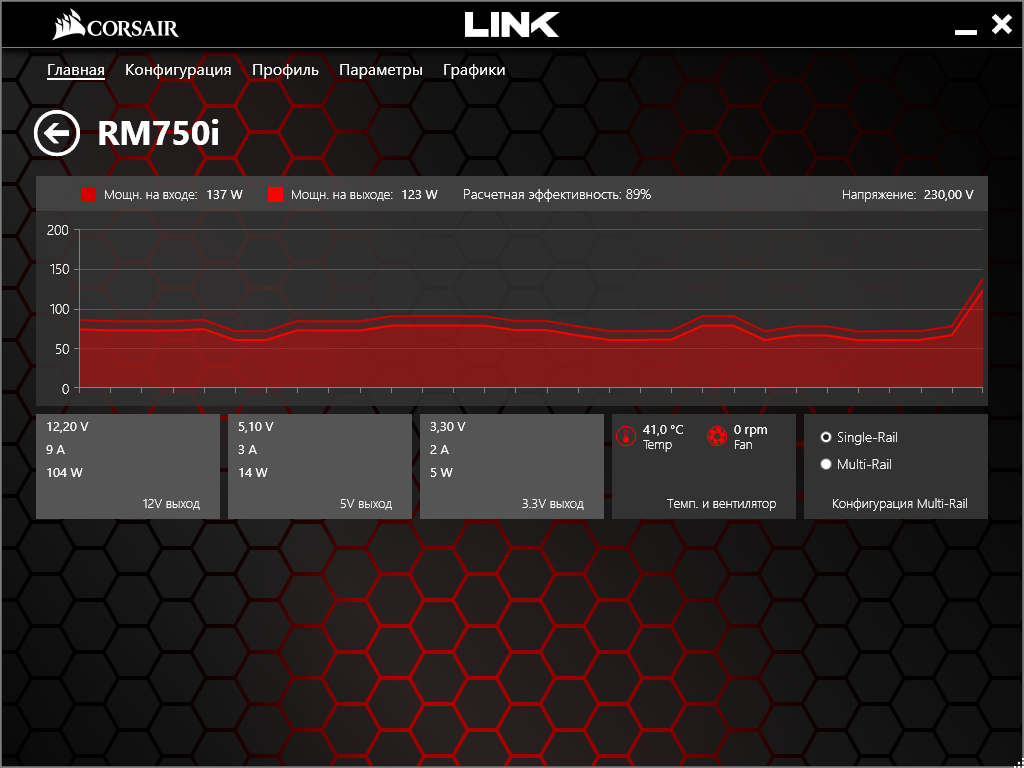Click the input power dark red swatch
Viewport: 1024px width, 768px height.
coord(88,195)
